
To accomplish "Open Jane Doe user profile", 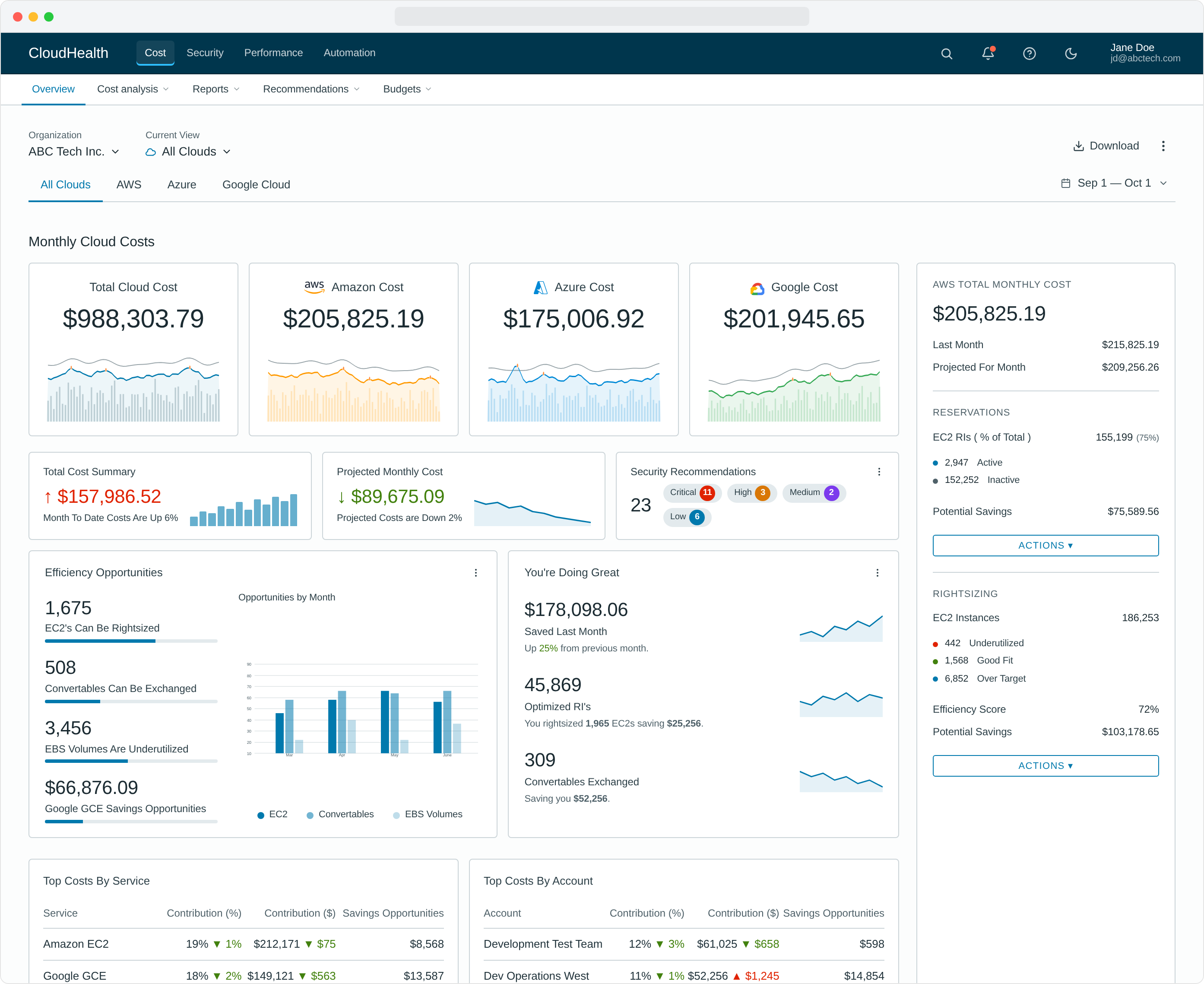I will pyautogui.click(x=1144, y=53).
